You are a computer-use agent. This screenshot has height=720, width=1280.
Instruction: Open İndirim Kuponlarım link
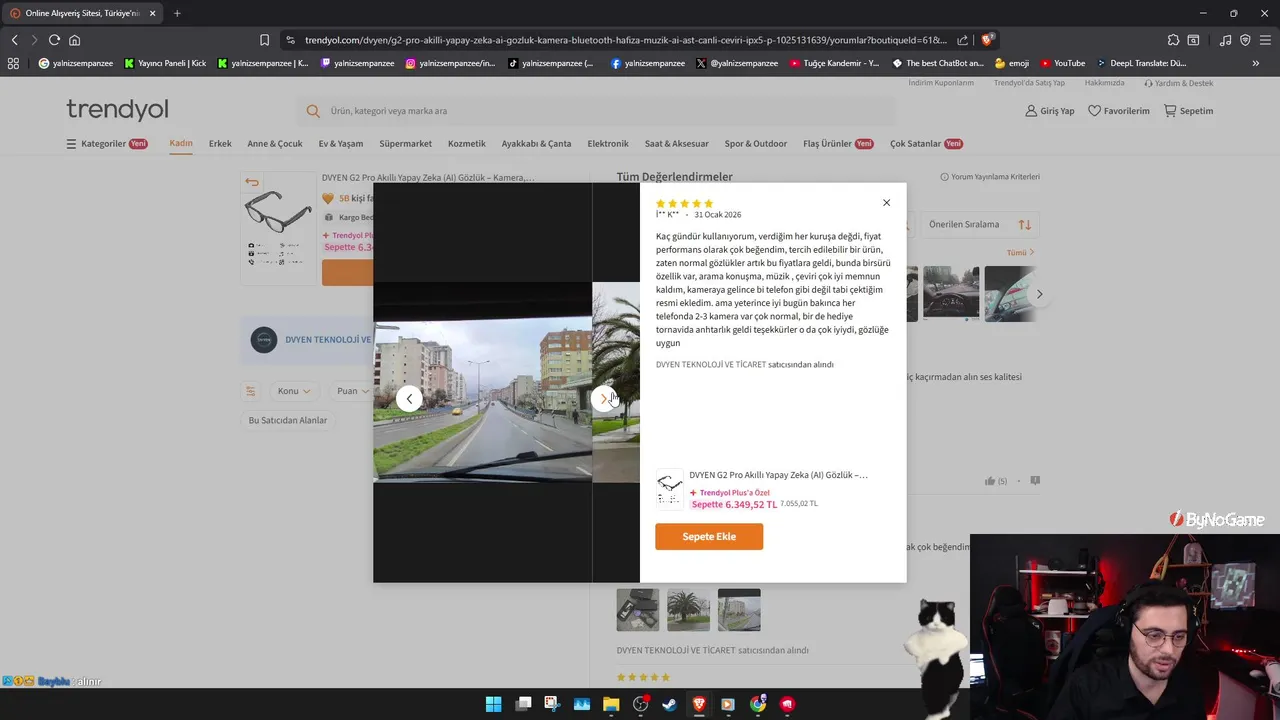pos(941,83)
